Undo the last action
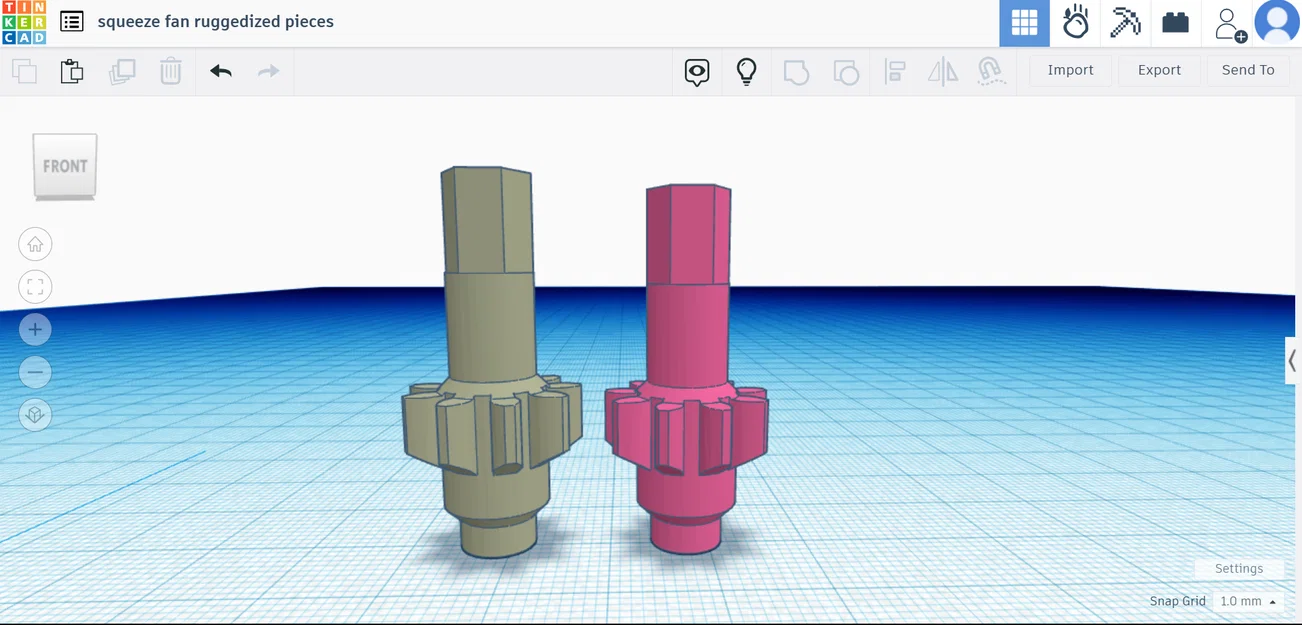 (221, 71)
